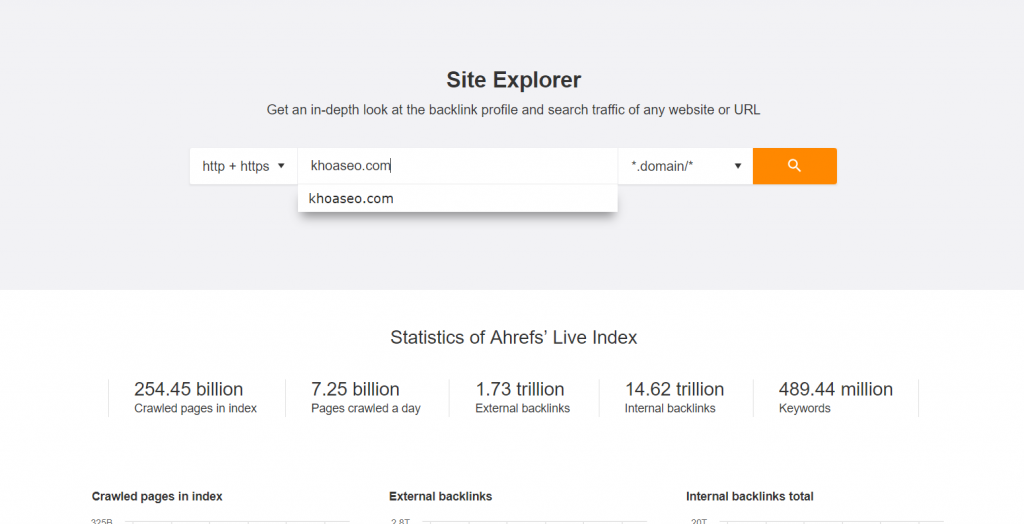This screenshot has height=524, width=1024.
Task: Click Statistics of Ahrefs' Live Index heading
Action: point(513,337)
